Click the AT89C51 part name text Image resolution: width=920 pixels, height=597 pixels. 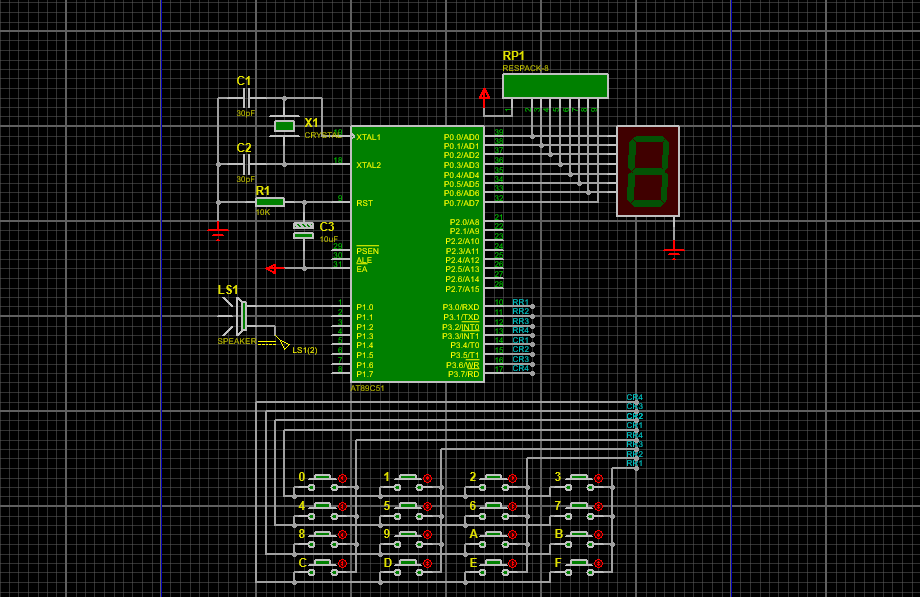(x=367, y=388)
